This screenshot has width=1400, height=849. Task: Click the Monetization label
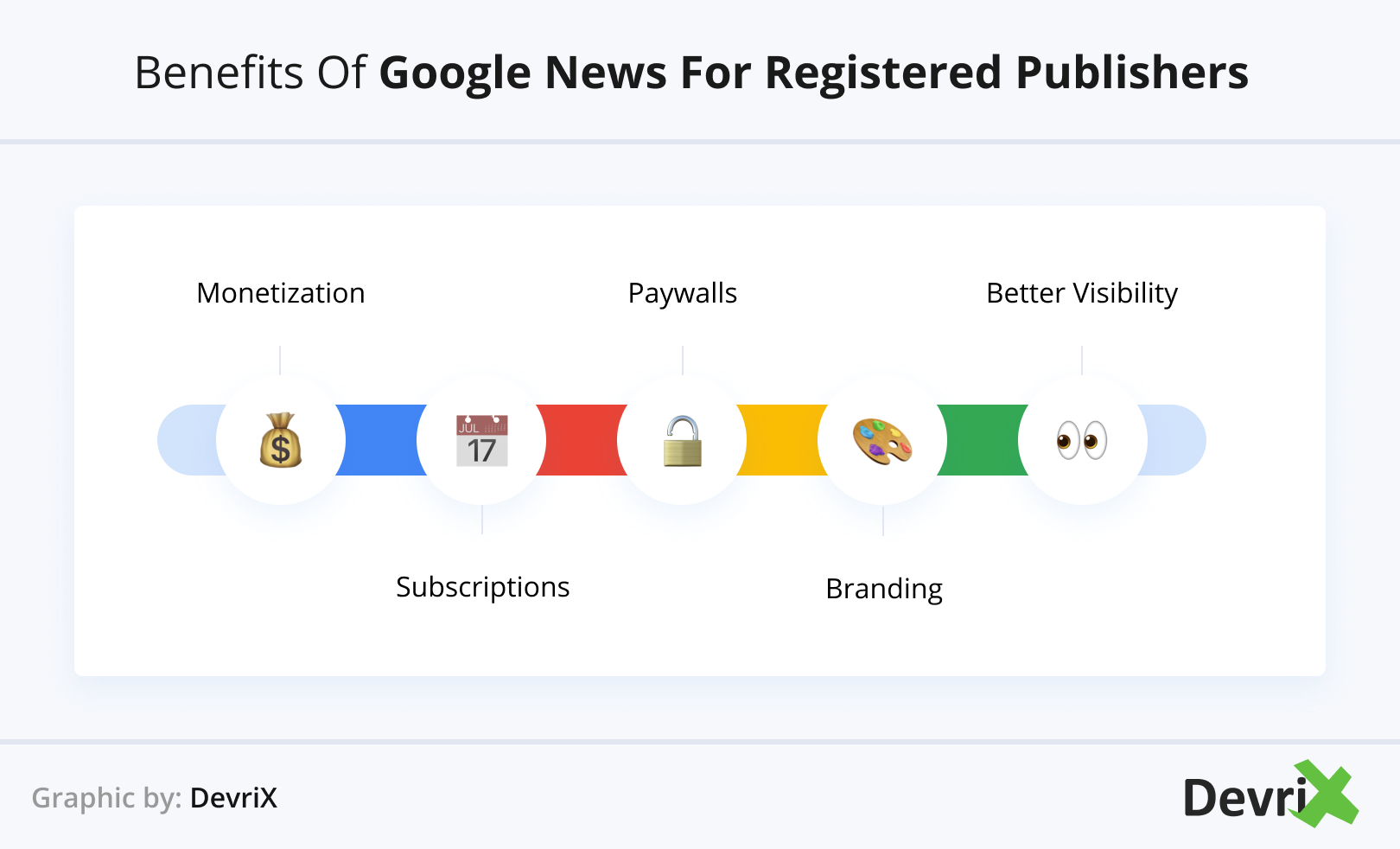point(281,293)
